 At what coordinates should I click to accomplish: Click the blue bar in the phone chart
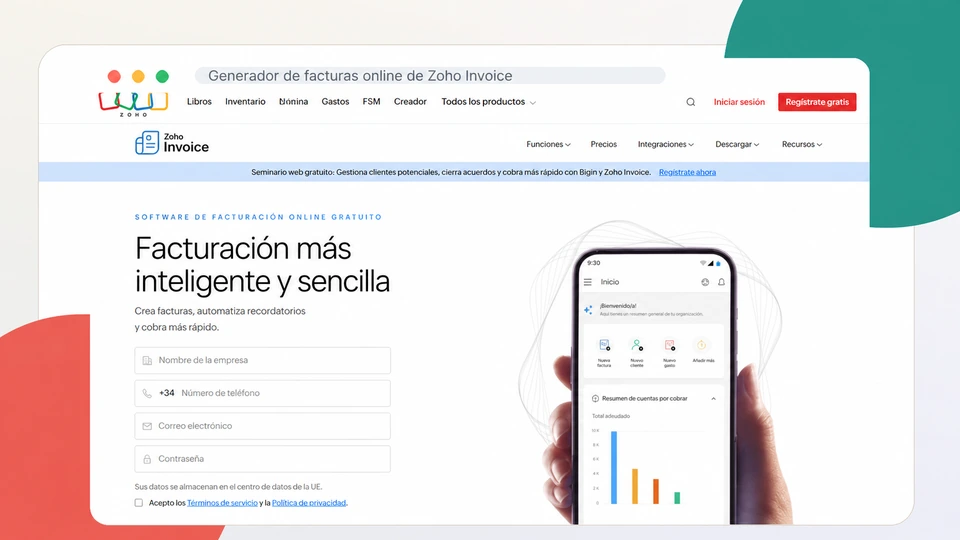(x=614, y=468)
